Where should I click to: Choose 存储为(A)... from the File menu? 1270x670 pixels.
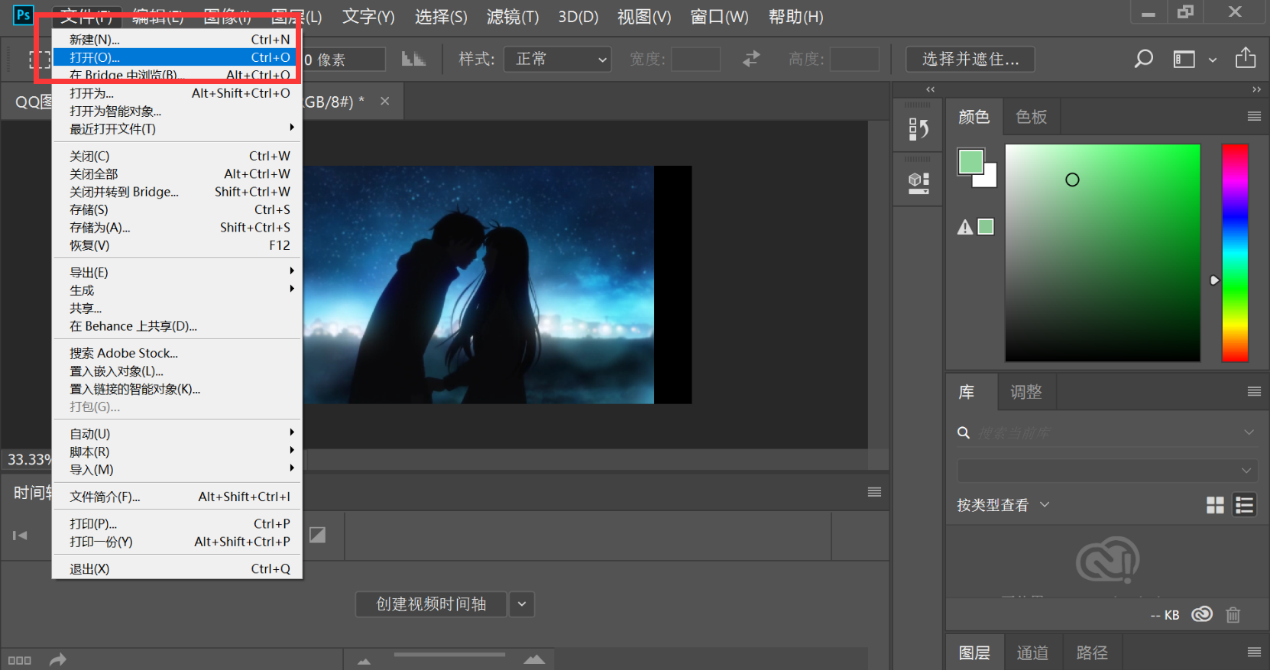pos(100,227)
